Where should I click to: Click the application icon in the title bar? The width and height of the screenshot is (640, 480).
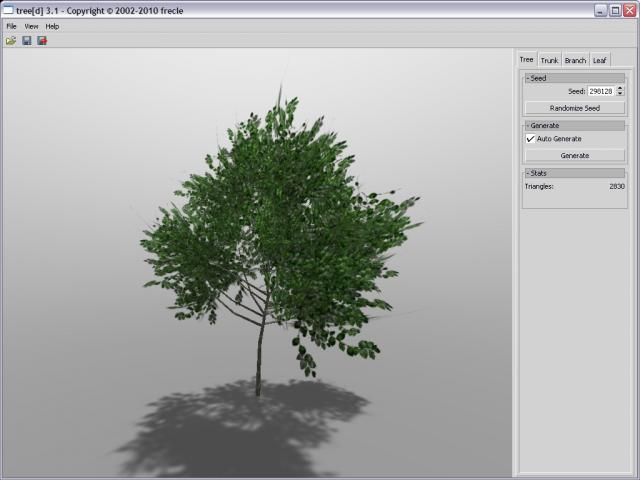(x=8, y=10)
